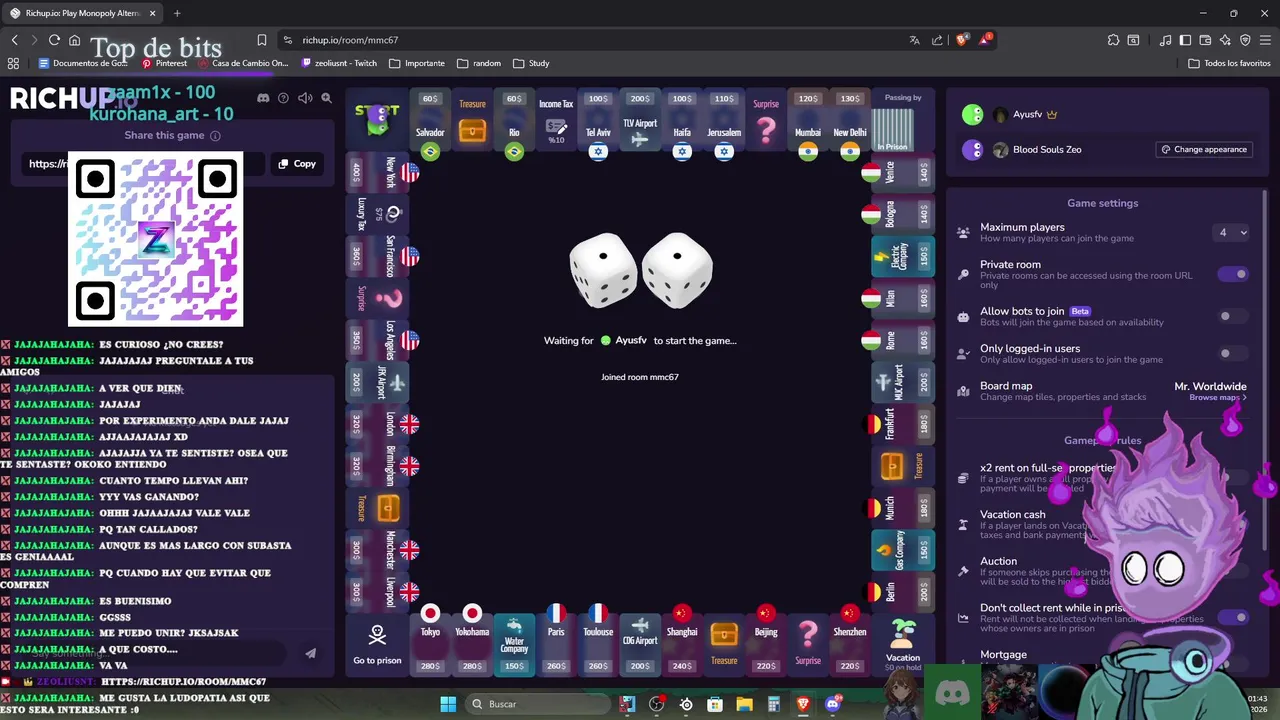Click site settings icon in address bar
Image resolution: width=1280 pixels, height=720 pixels.
(x=288, y=40)
